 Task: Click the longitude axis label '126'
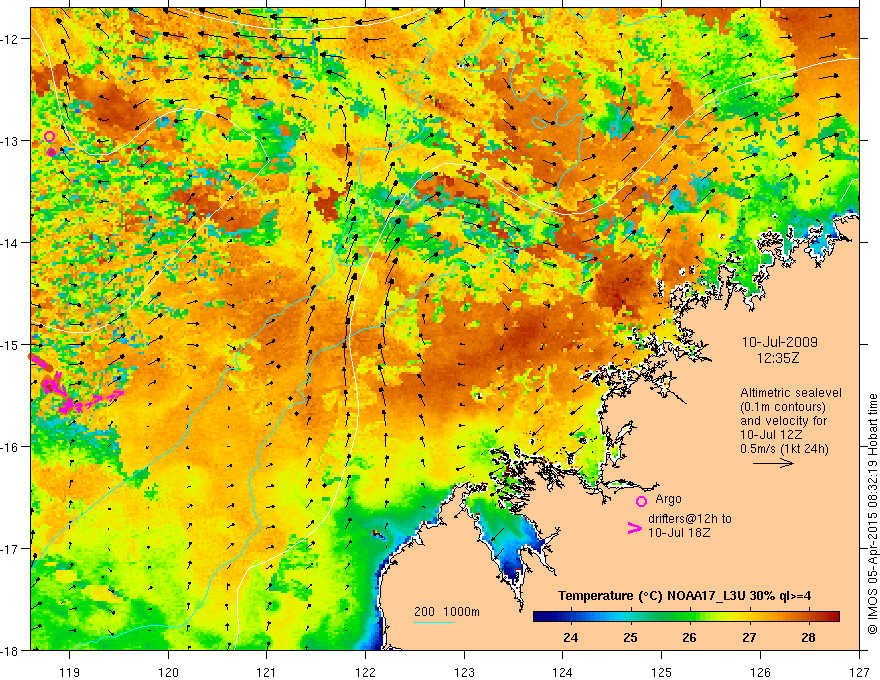[x=760, y=672]
